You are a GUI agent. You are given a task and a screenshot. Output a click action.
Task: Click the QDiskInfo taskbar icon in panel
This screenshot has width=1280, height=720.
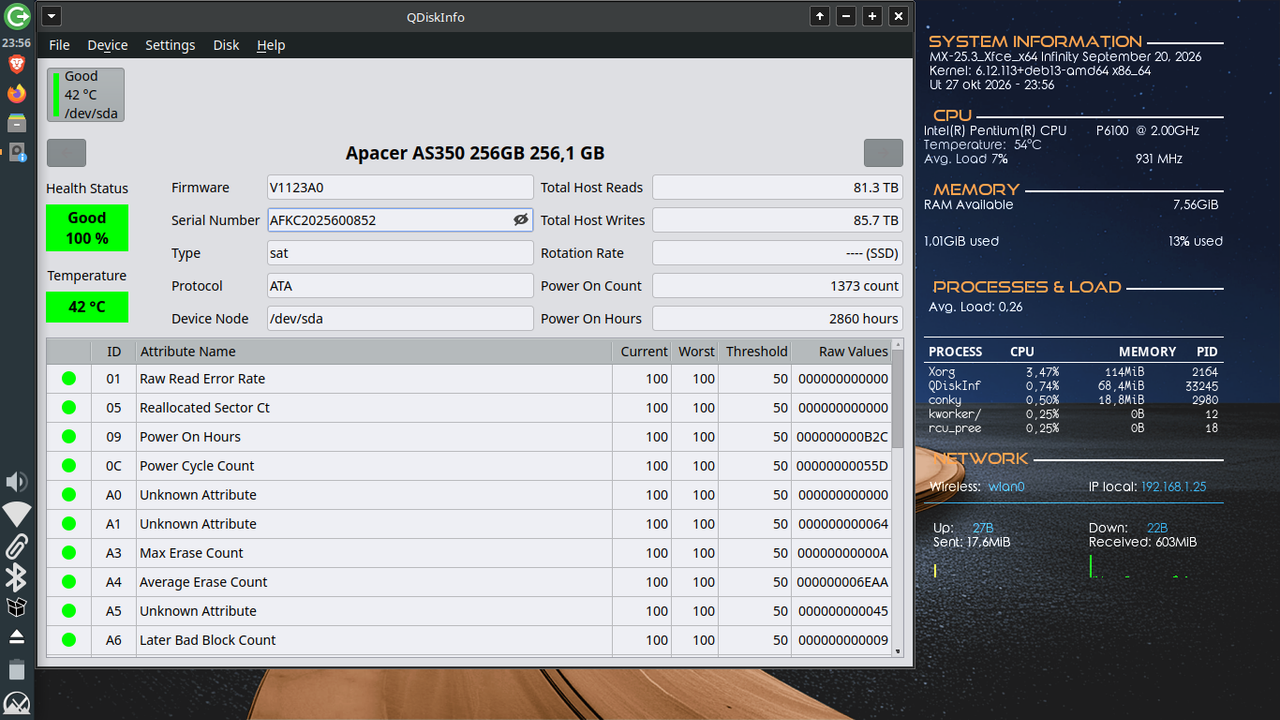point(17,152)
